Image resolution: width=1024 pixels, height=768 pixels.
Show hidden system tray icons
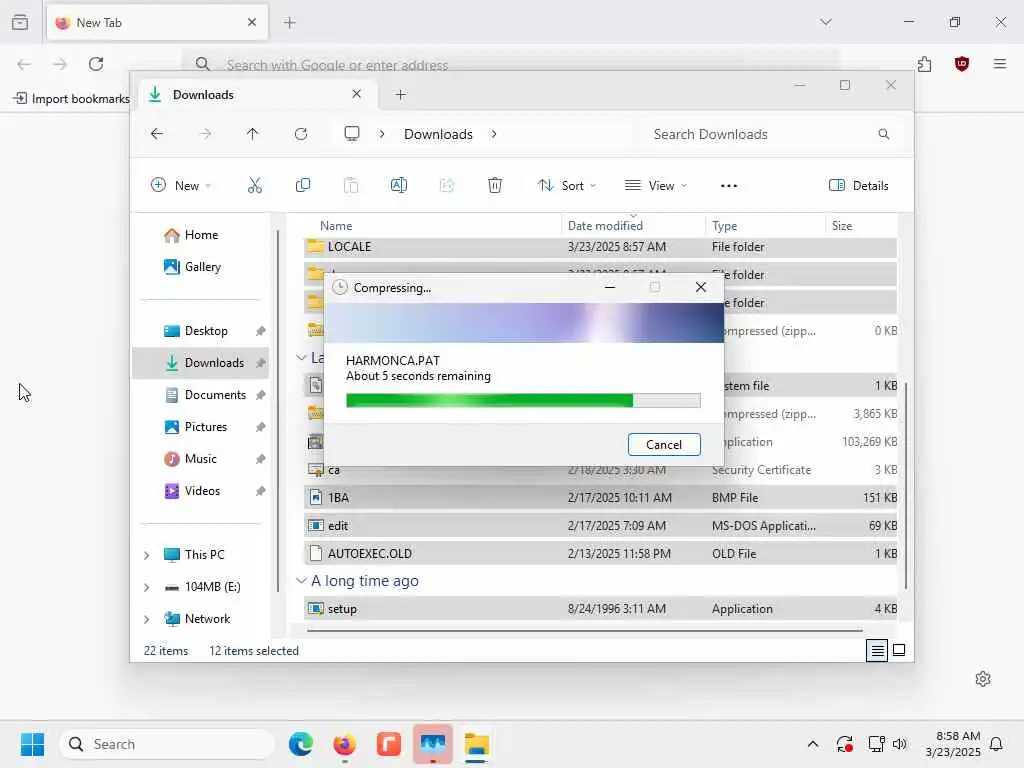tap(812, 744)
